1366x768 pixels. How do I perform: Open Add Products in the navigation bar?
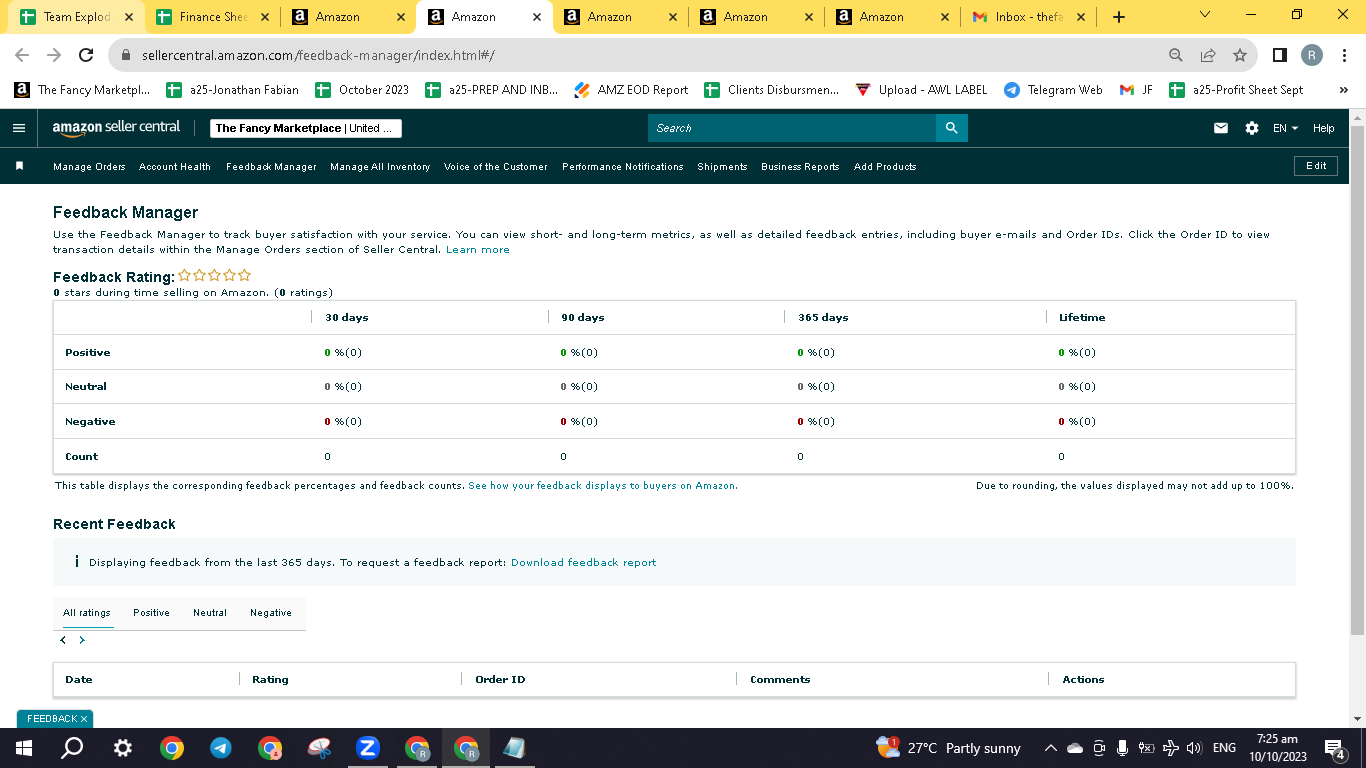tap(885, 167)
